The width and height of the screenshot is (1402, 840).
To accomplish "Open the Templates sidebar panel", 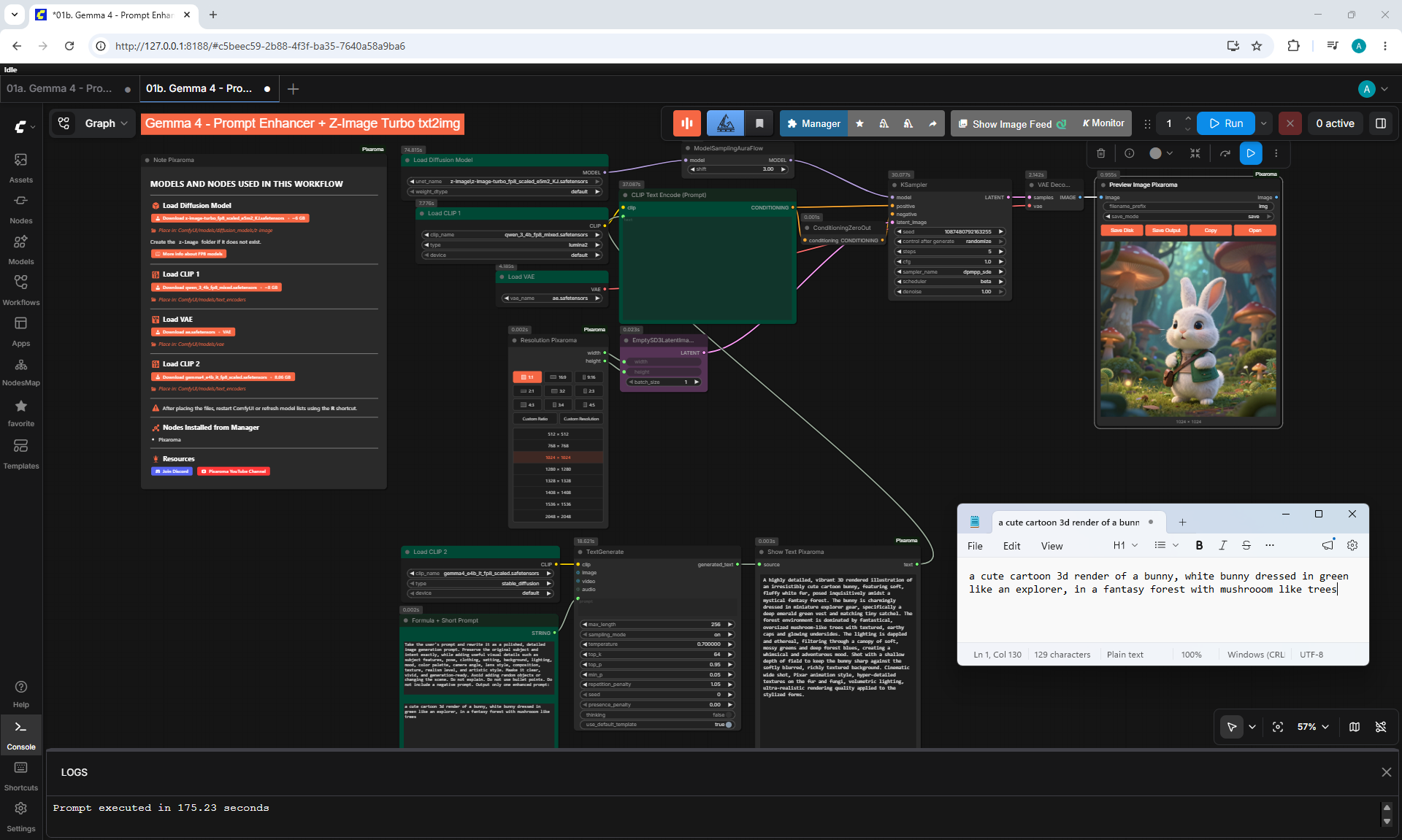I will point(20,453).
